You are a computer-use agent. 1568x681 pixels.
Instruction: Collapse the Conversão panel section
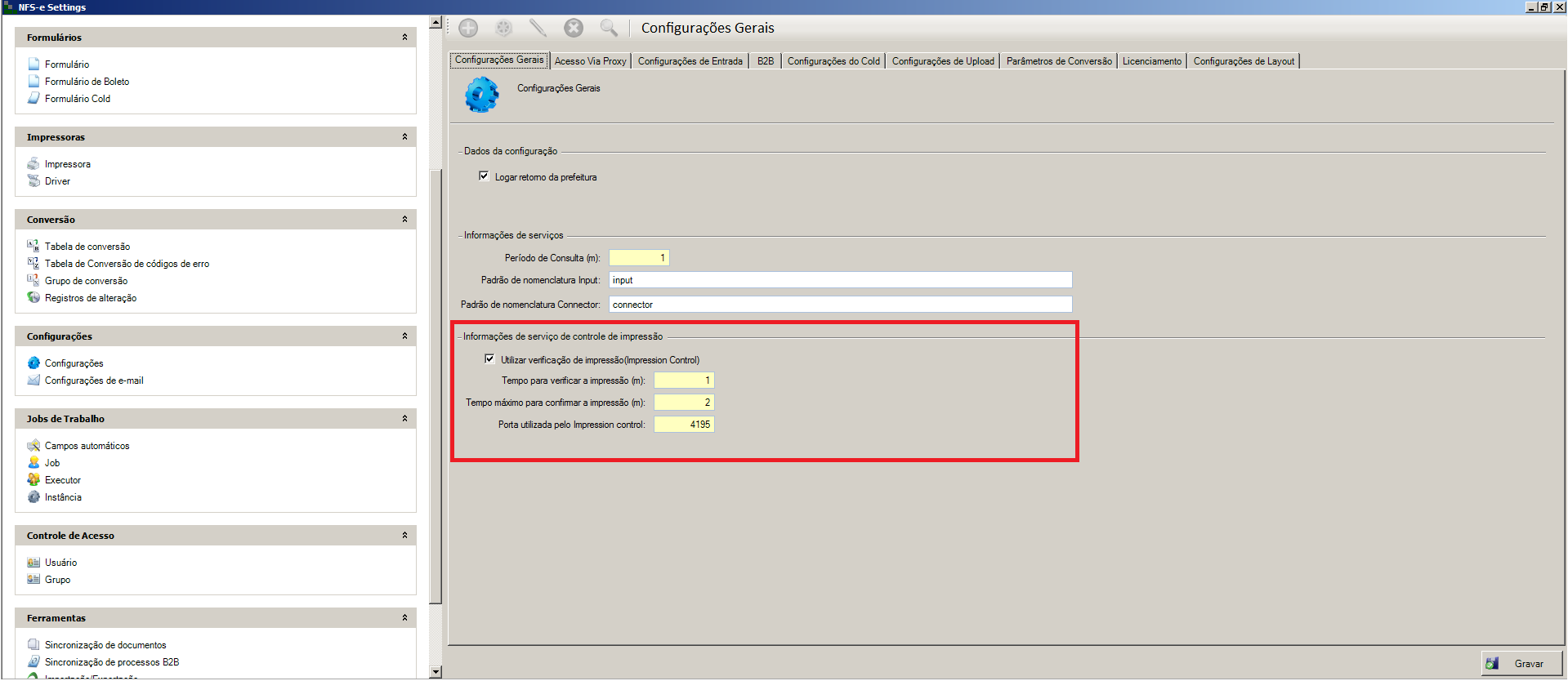(404, 219)
